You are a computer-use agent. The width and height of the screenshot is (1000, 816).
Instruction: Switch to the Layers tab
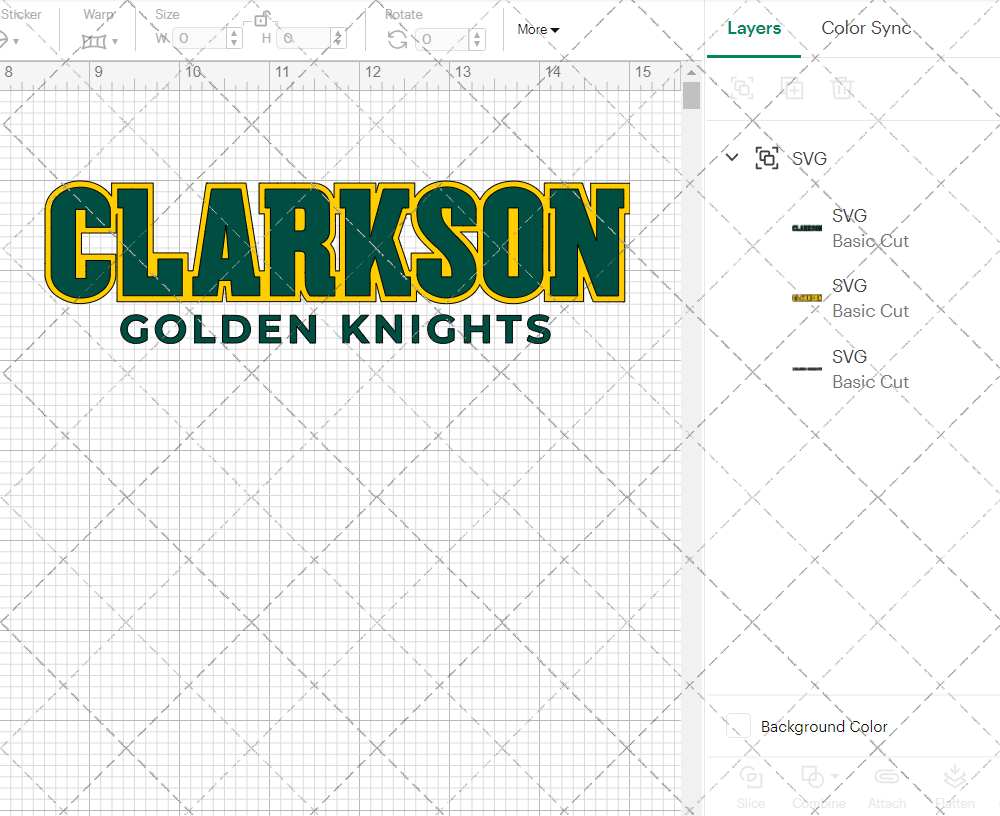754,28
